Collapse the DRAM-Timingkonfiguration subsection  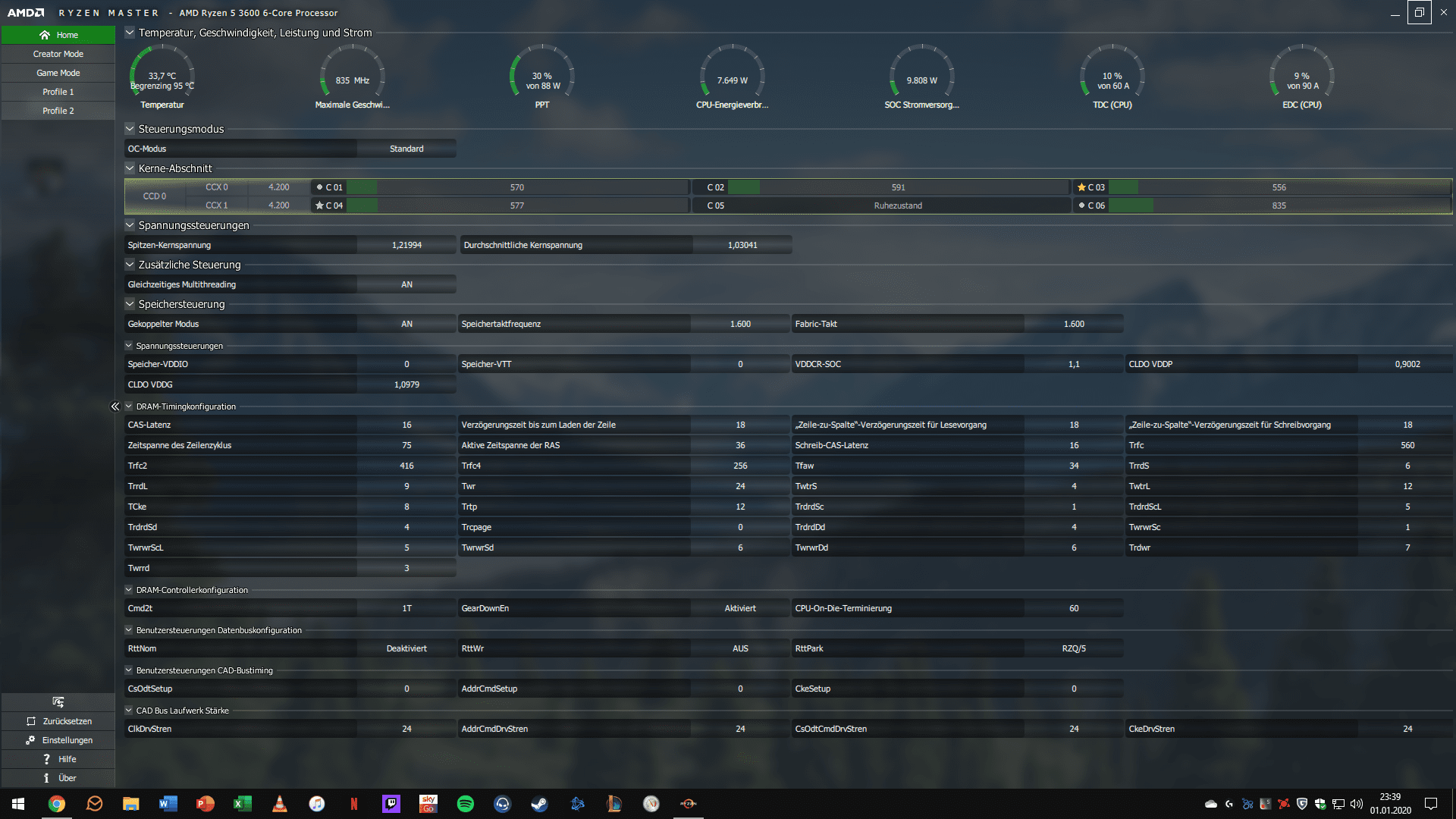tap(129, 406)
